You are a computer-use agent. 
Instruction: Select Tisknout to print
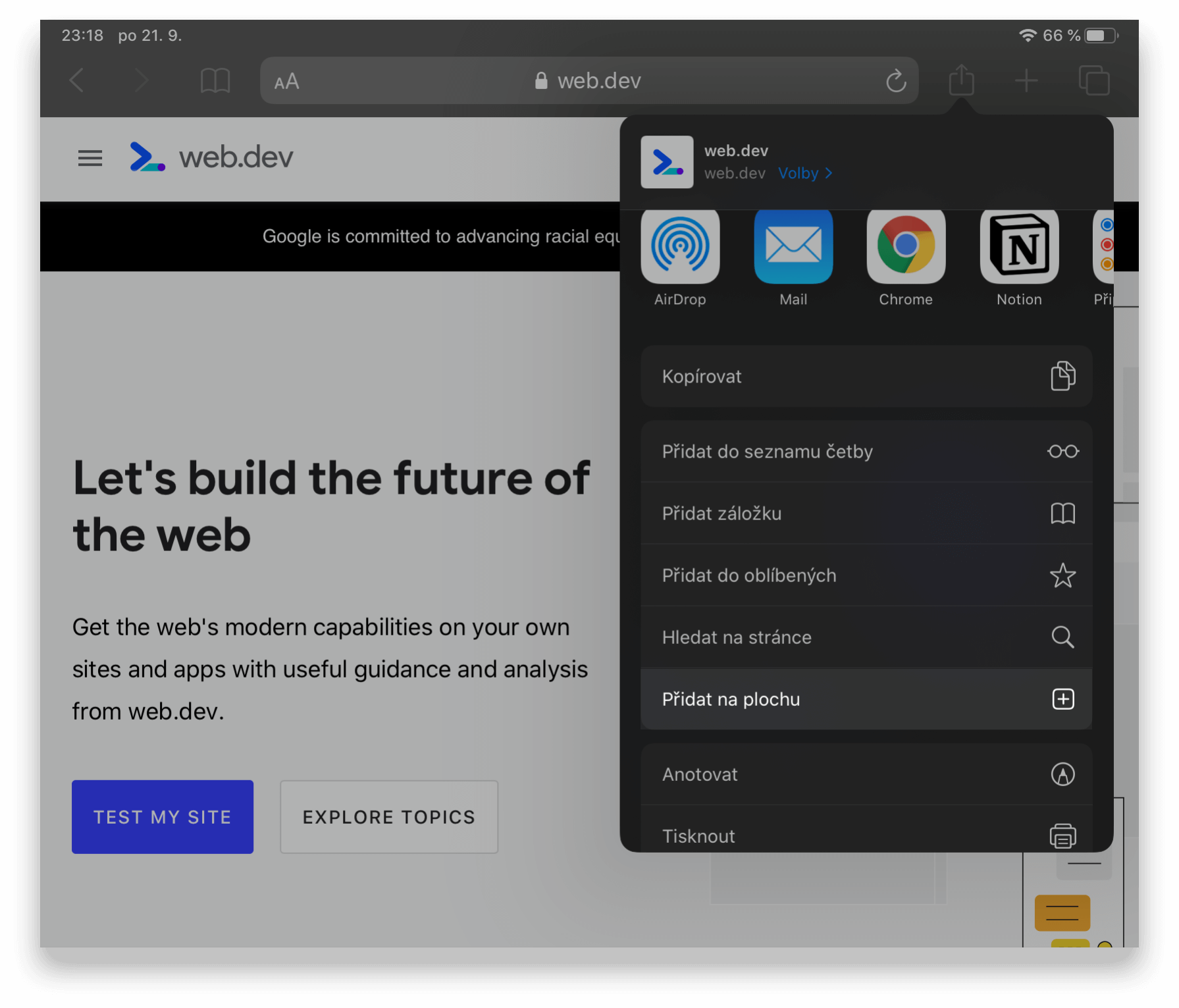(866, 829)
